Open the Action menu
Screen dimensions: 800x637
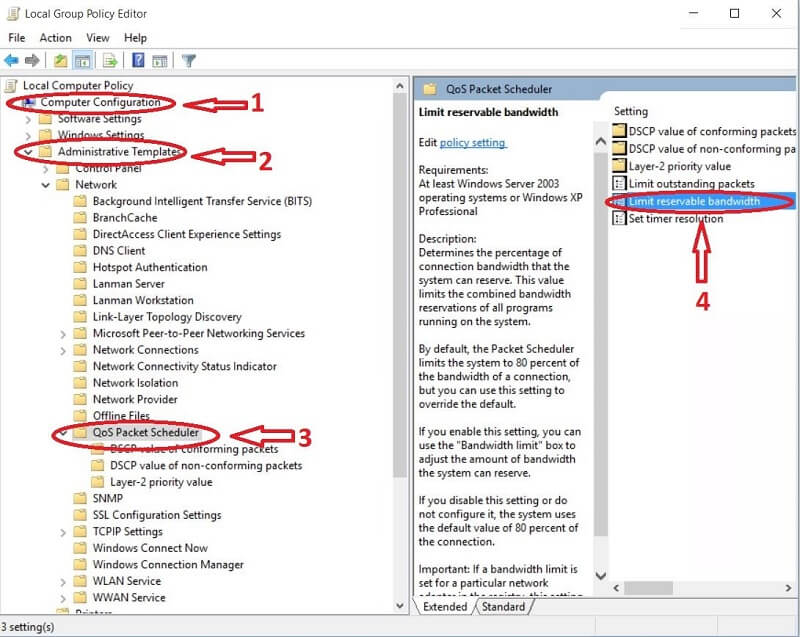pos(56,38)
